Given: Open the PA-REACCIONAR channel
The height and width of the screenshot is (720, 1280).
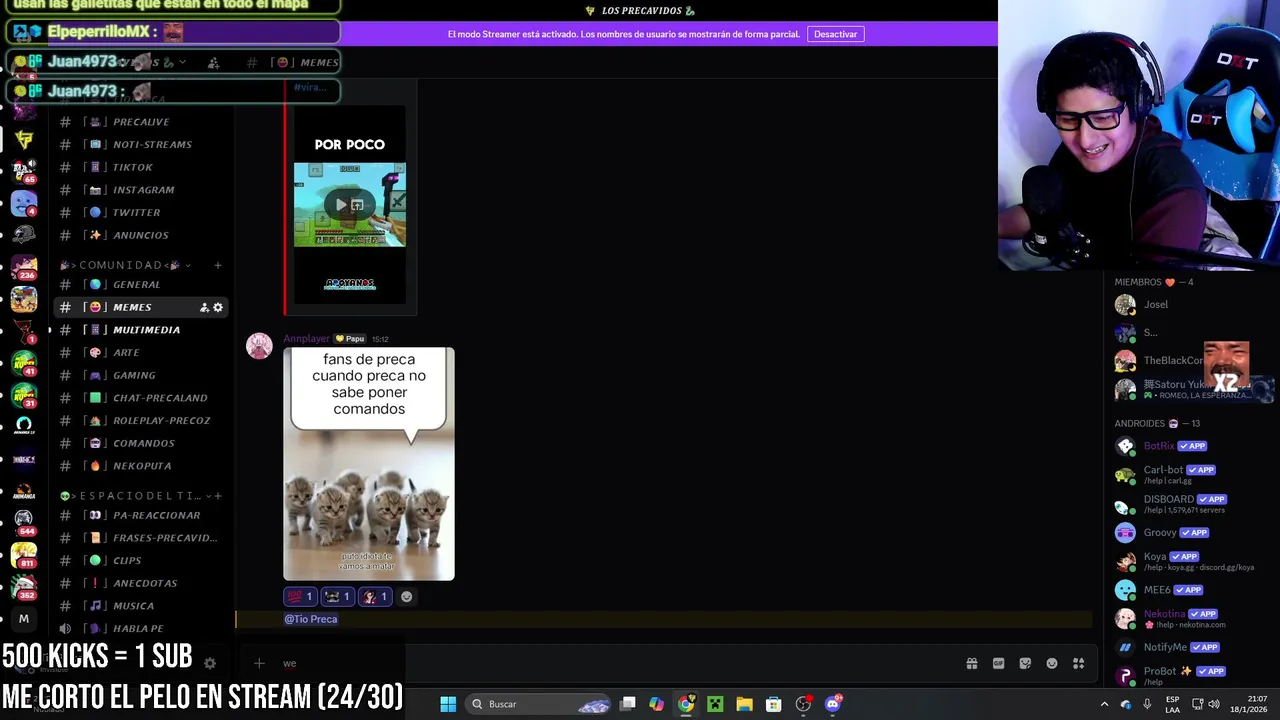Looking at the screenshot, I should point(141,515).
